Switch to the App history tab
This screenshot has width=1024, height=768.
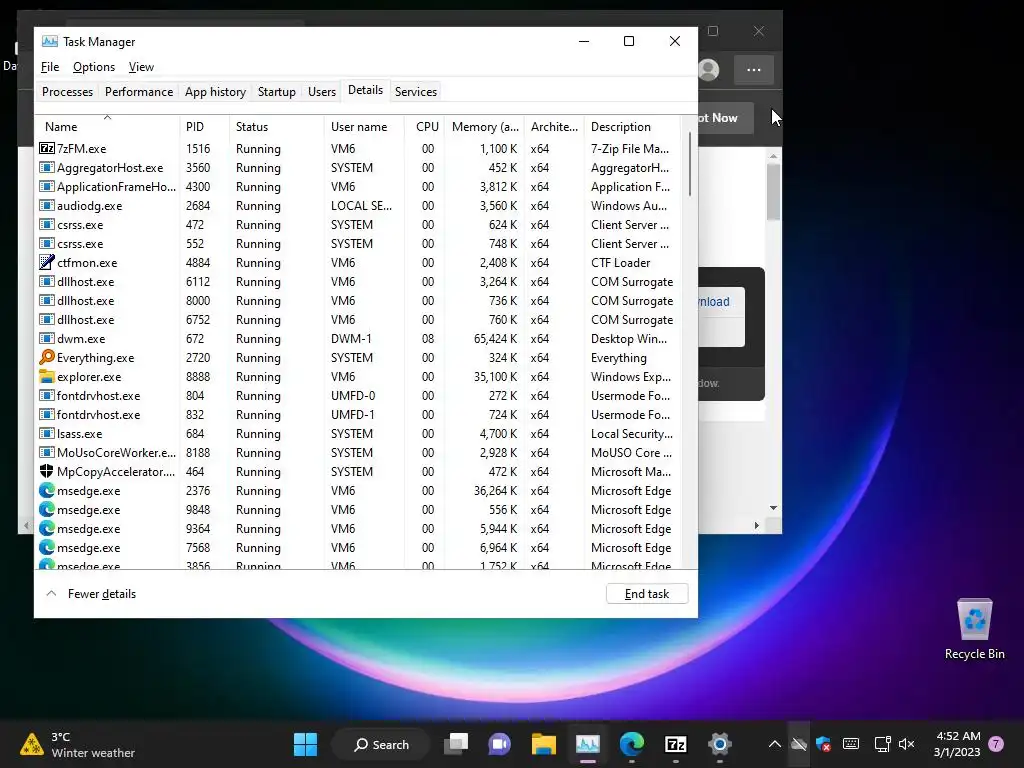[215, 91]
